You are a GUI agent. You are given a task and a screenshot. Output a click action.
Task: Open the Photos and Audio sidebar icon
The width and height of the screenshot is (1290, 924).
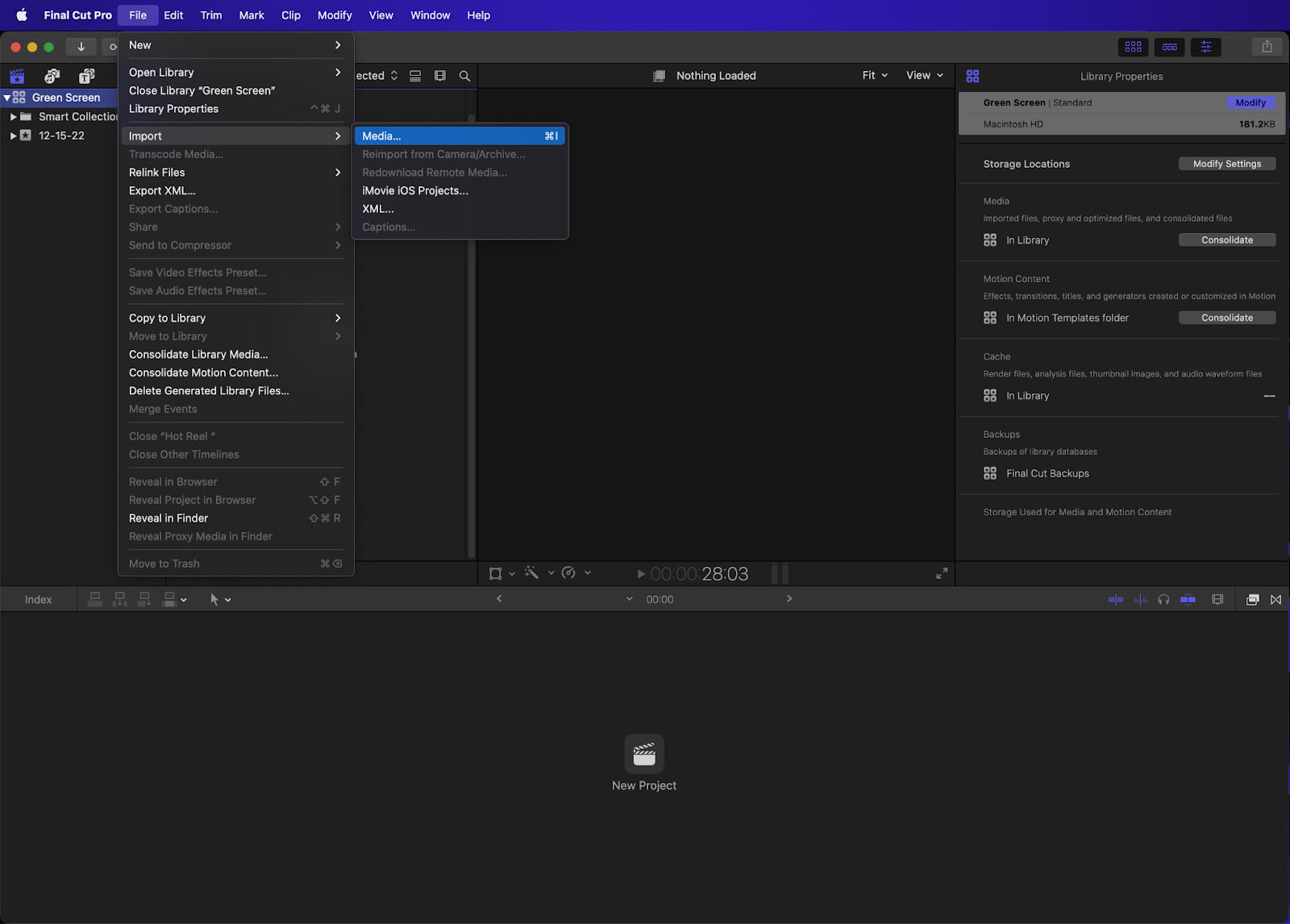52,77
